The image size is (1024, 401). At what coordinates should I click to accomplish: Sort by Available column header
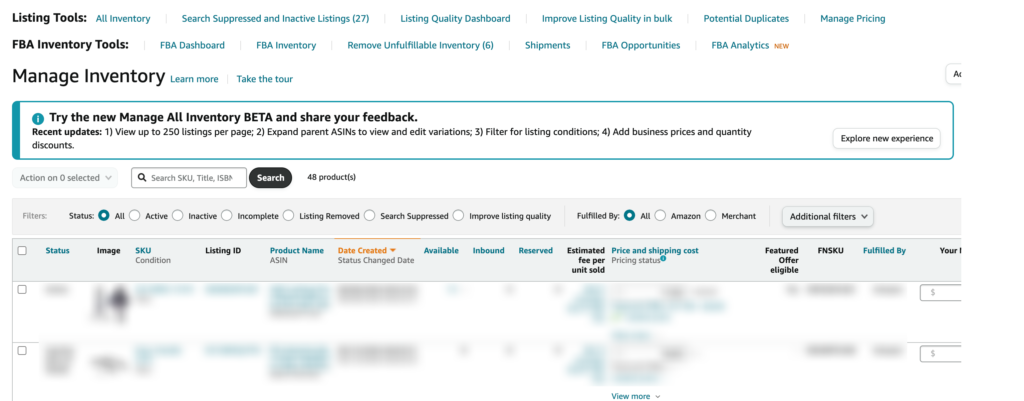441,250
